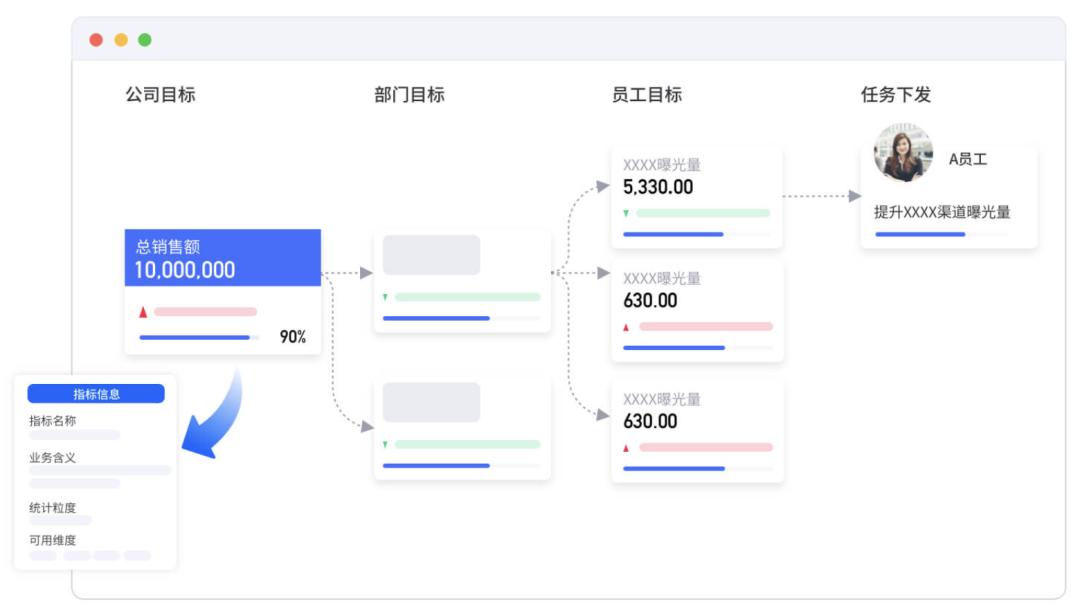Click the 提升XXXX渠道曝光量 task text
The image size is (1080, 613).
[942, 212]
